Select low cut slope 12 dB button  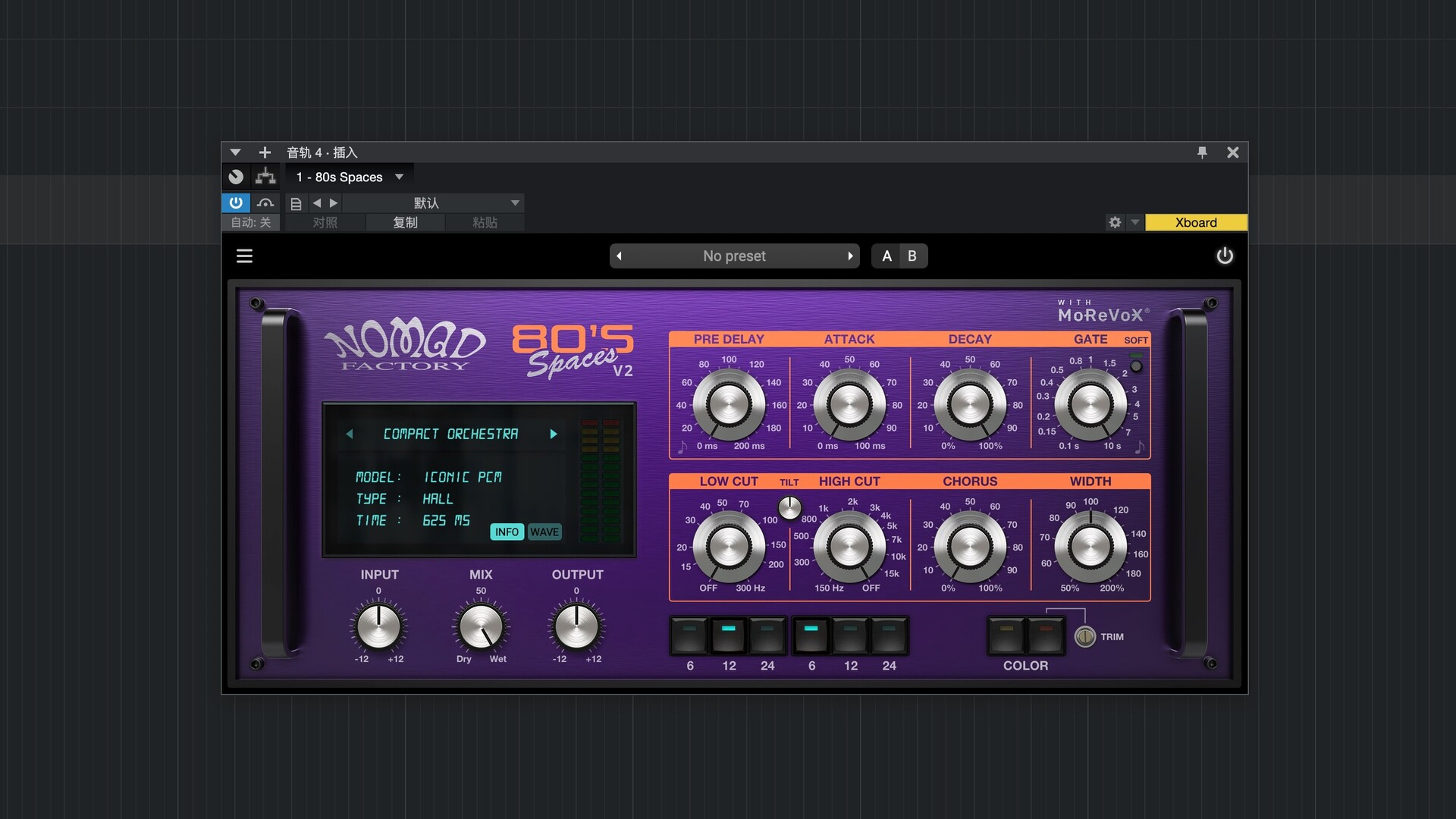coord(729,635)
